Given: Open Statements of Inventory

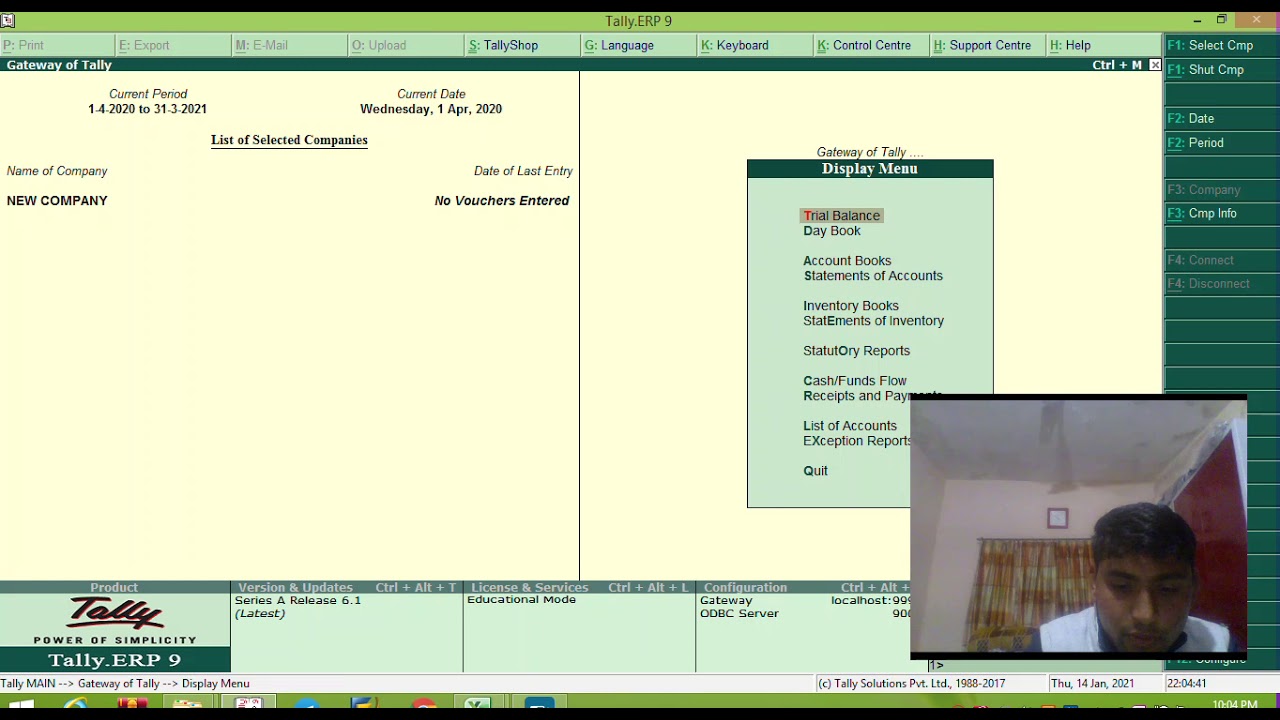Looking at the screenshot, I should click(873, 321).
